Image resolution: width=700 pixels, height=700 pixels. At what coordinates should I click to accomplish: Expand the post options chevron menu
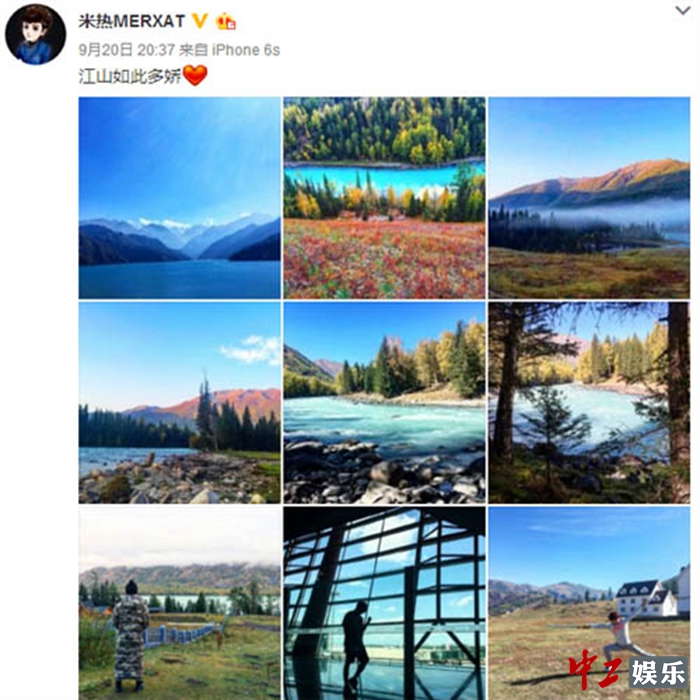point(683,10)
